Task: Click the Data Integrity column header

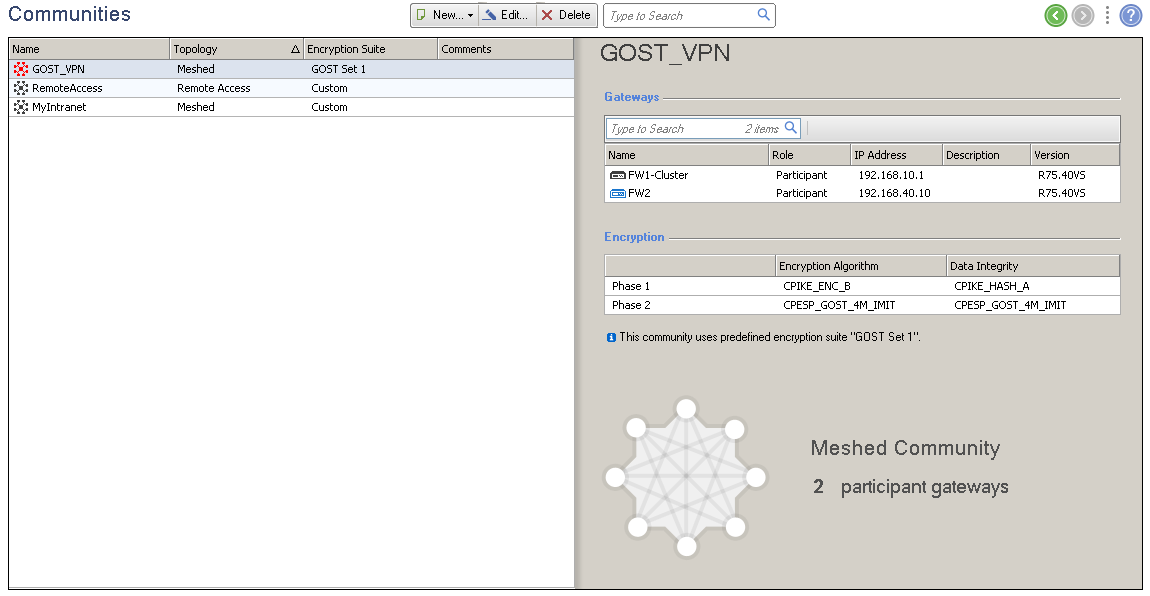Action: click(x=1033, y=266)
